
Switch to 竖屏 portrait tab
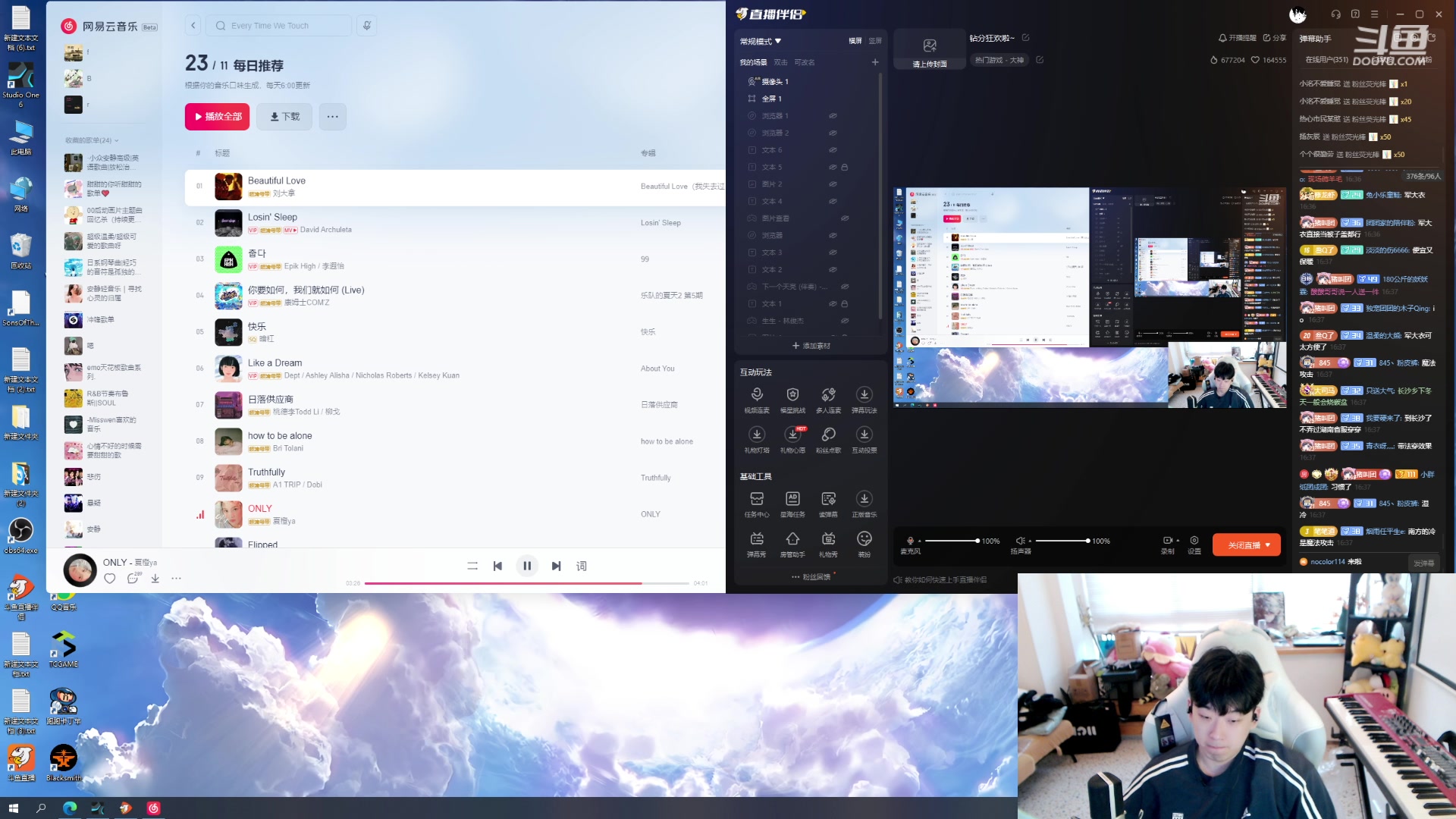click(x=875, y=41)
